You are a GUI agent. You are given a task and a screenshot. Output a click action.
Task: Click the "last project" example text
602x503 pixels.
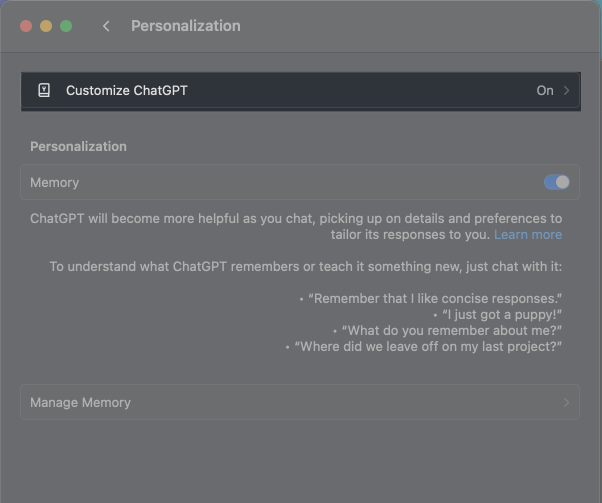[x=427, y=346]
